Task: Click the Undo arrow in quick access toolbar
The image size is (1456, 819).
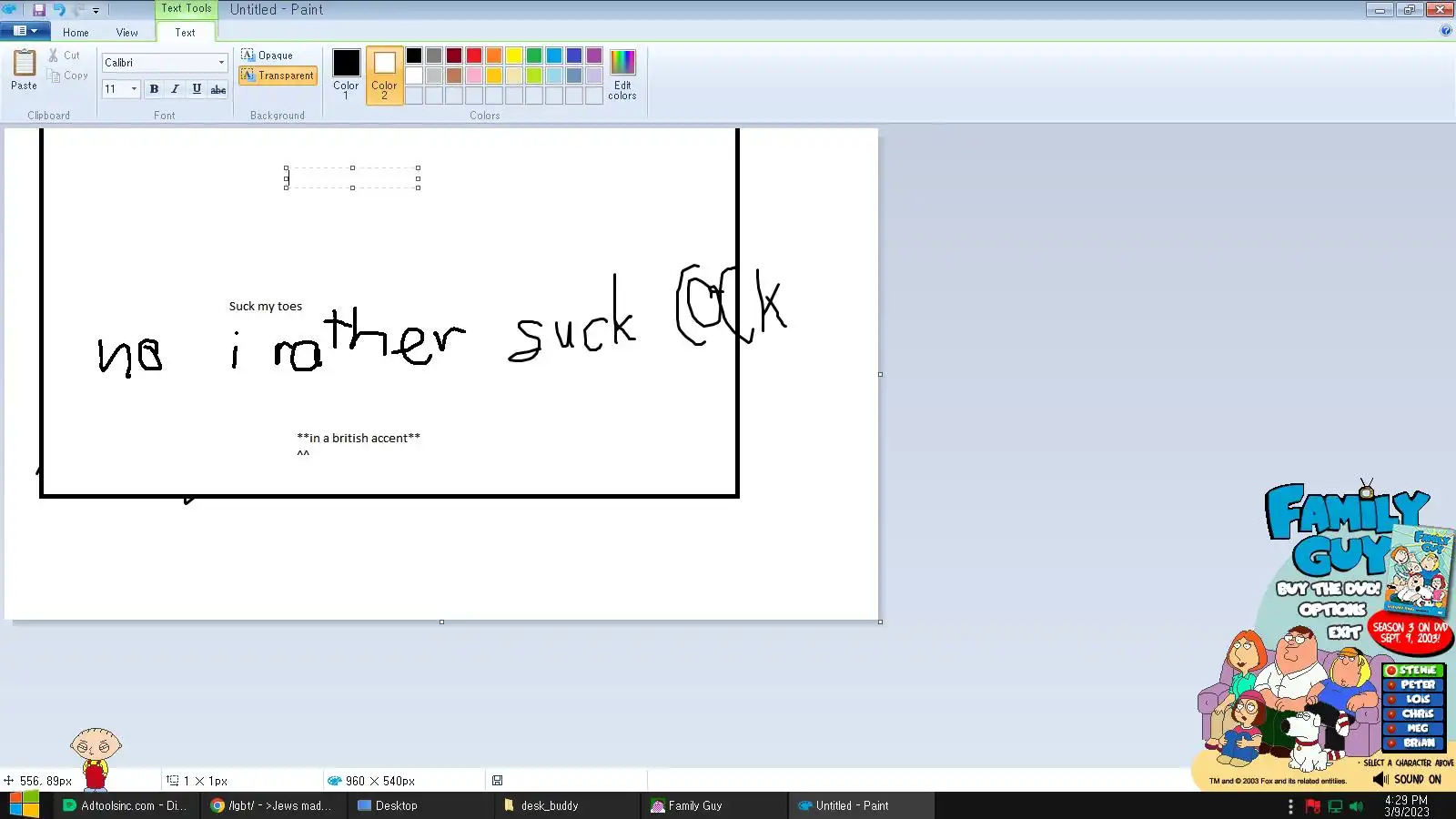Action: tap(59, 10)
